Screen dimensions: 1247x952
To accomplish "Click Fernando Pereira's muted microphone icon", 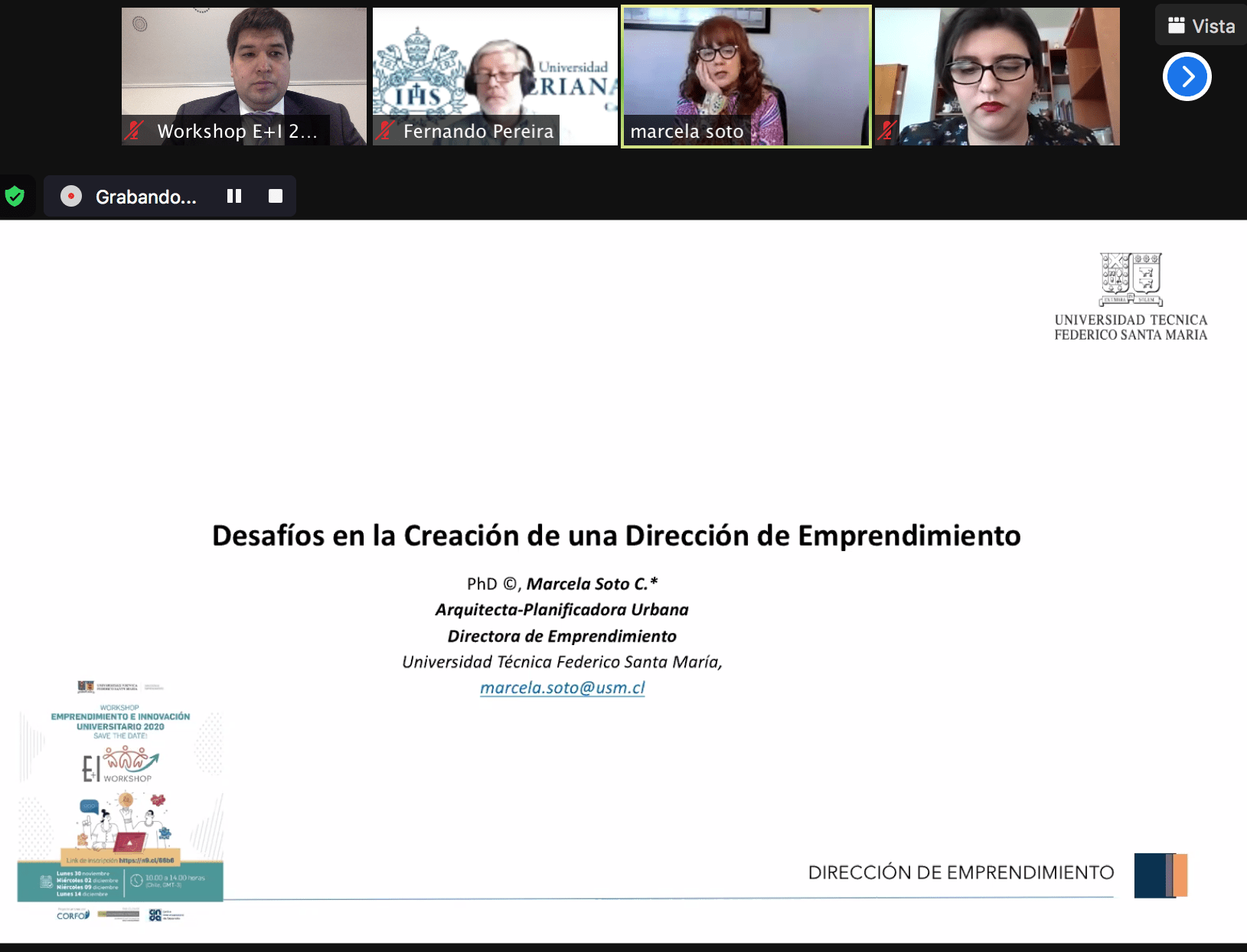I will coord(385,131).
